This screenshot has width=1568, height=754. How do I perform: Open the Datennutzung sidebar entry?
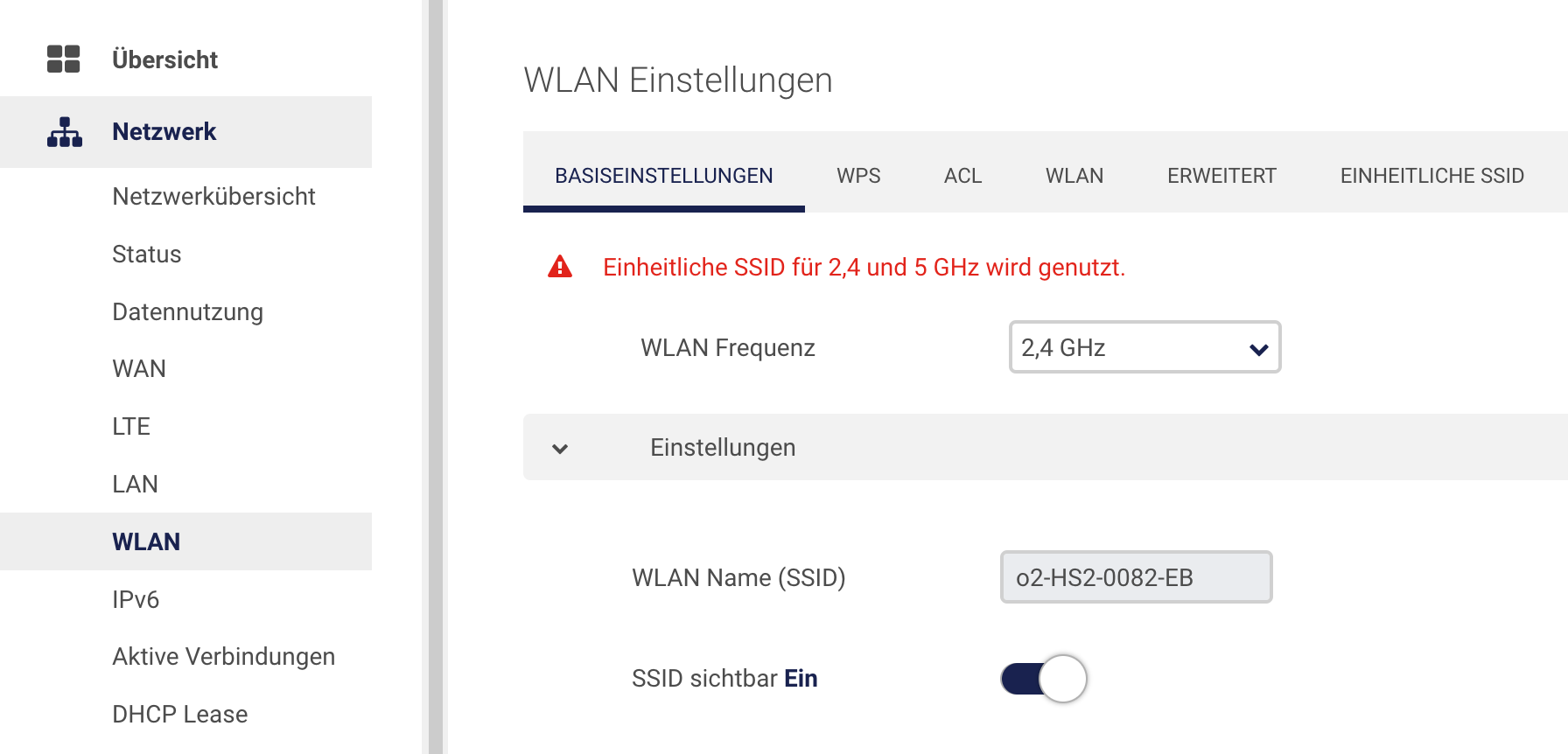(187, 312)
